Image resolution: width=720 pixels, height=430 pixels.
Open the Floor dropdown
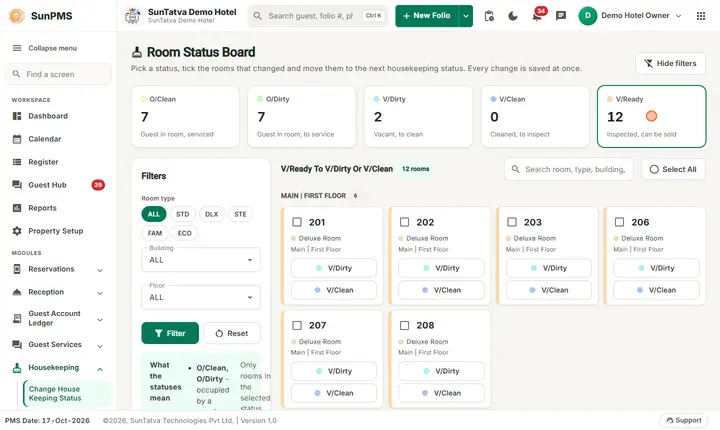pos(201,297)
